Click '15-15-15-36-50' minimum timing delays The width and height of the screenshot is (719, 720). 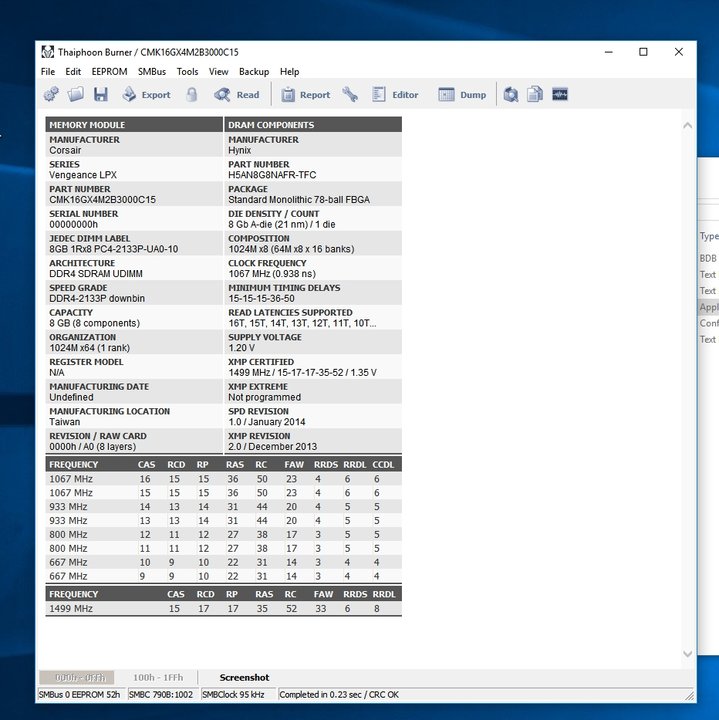262,299
